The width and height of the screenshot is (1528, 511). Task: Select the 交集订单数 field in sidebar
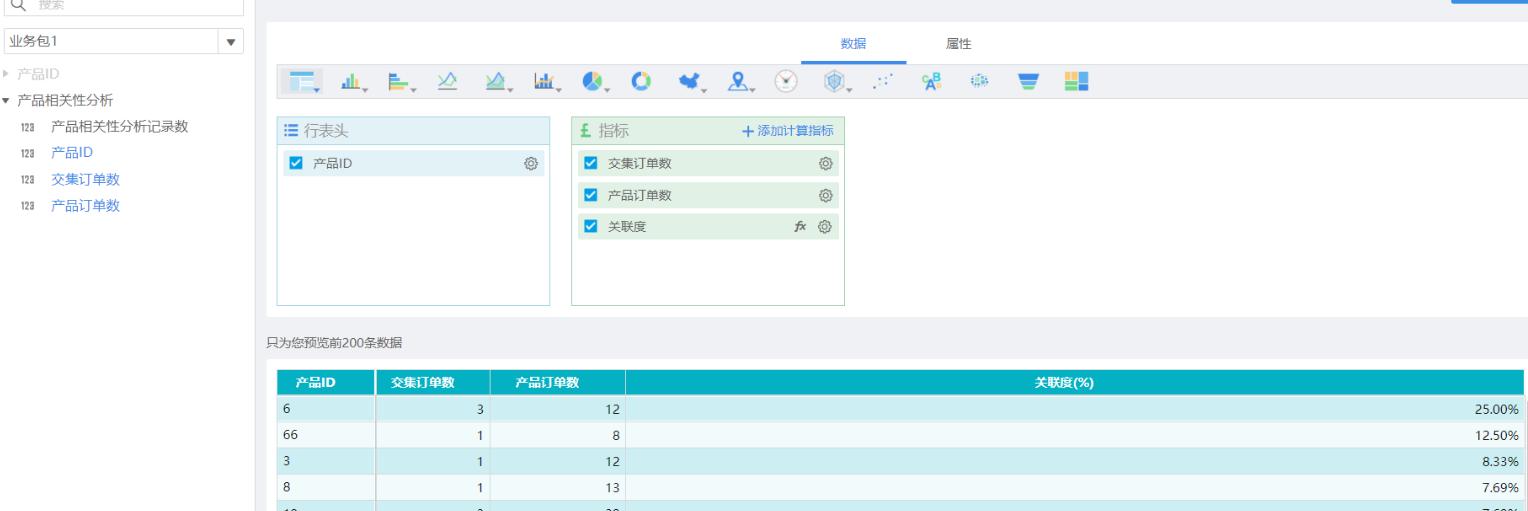[x=85, y=179]
